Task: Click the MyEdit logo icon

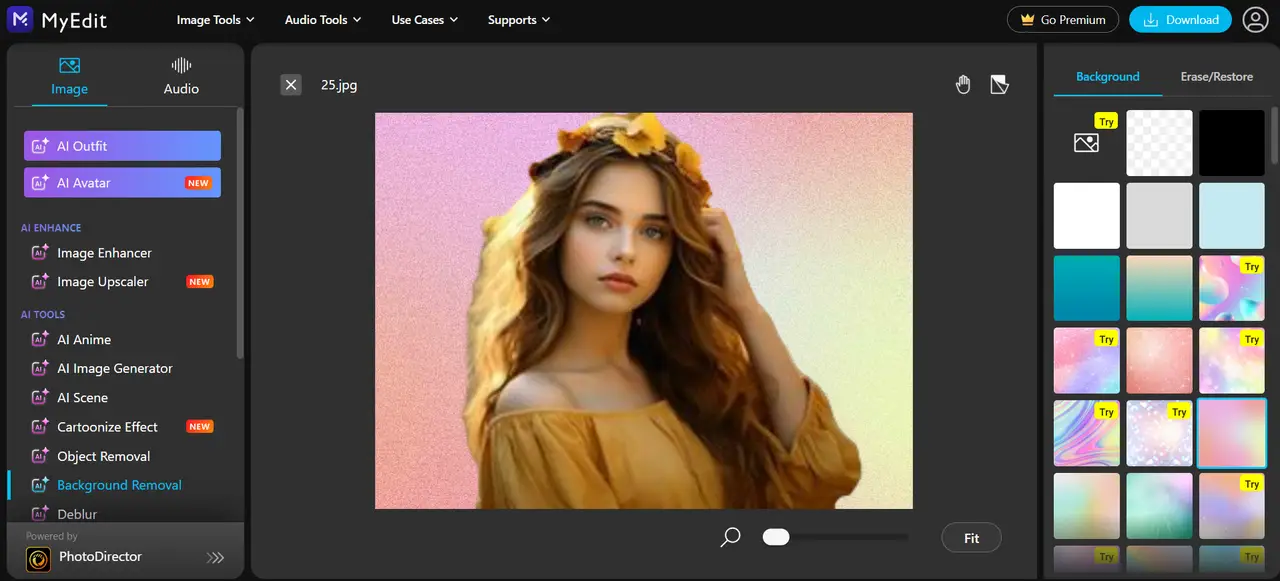Action: (x=19, y=19)
